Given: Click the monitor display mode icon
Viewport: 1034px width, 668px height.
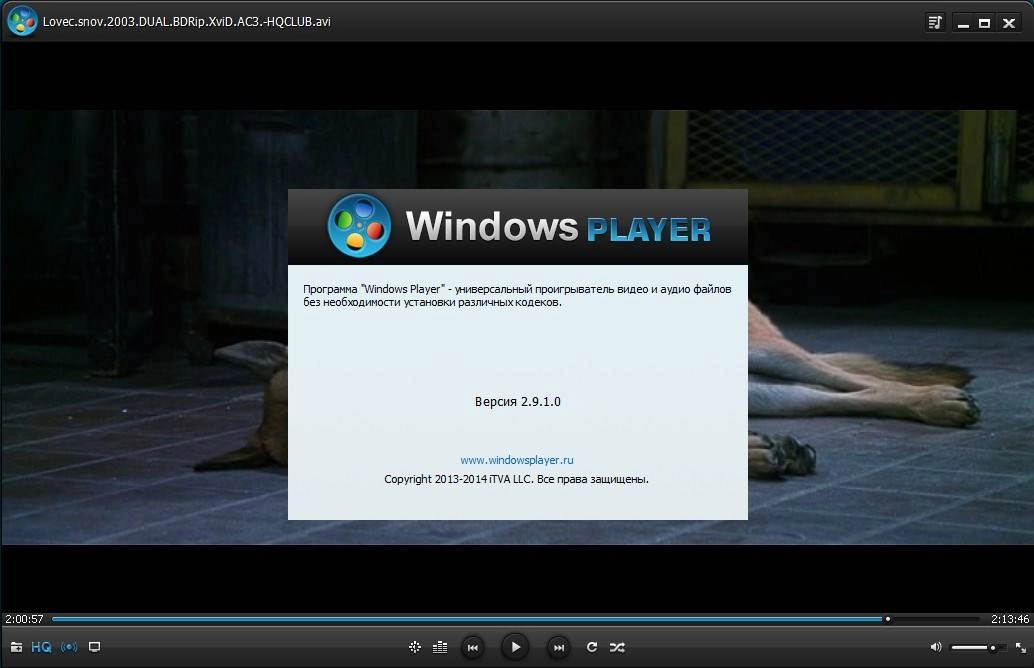Looking at the screenshot, I should click(x=94, y=647).
